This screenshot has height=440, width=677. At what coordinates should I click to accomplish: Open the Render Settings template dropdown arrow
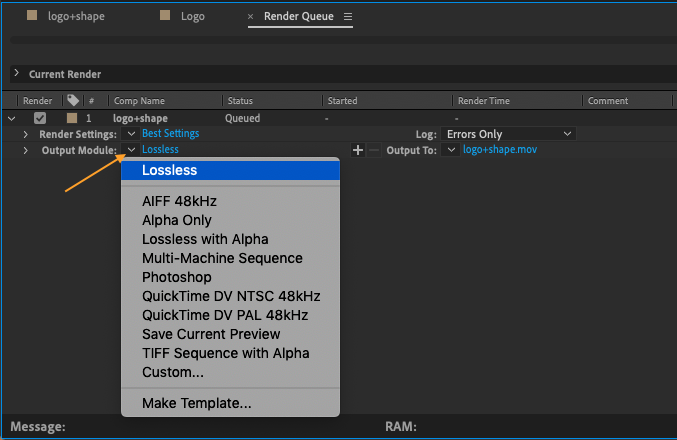[x=131, y=134]
